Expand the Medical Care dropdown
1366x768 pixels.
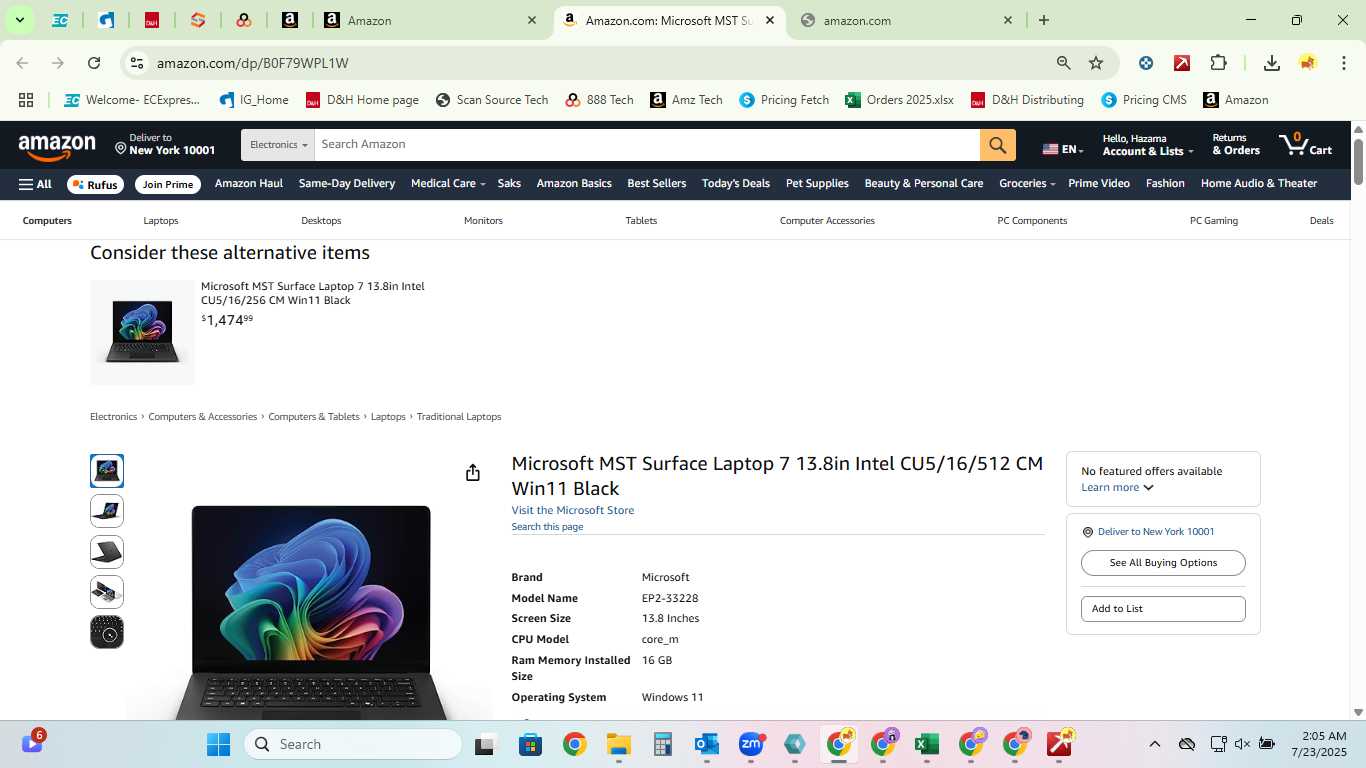[x=448, y=184]
